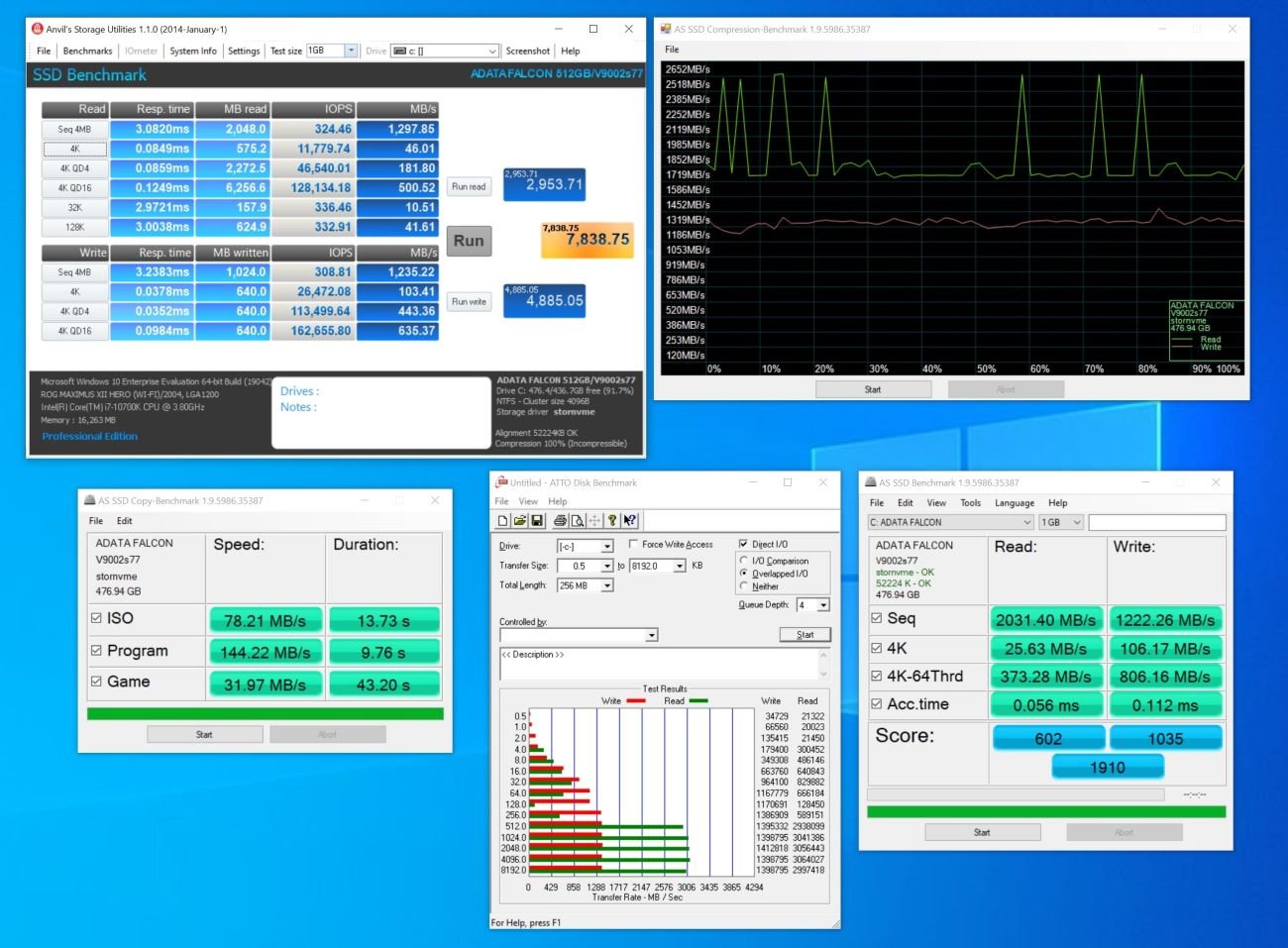
Task: Open the View menu in ATTO
Action: (529, 501)
